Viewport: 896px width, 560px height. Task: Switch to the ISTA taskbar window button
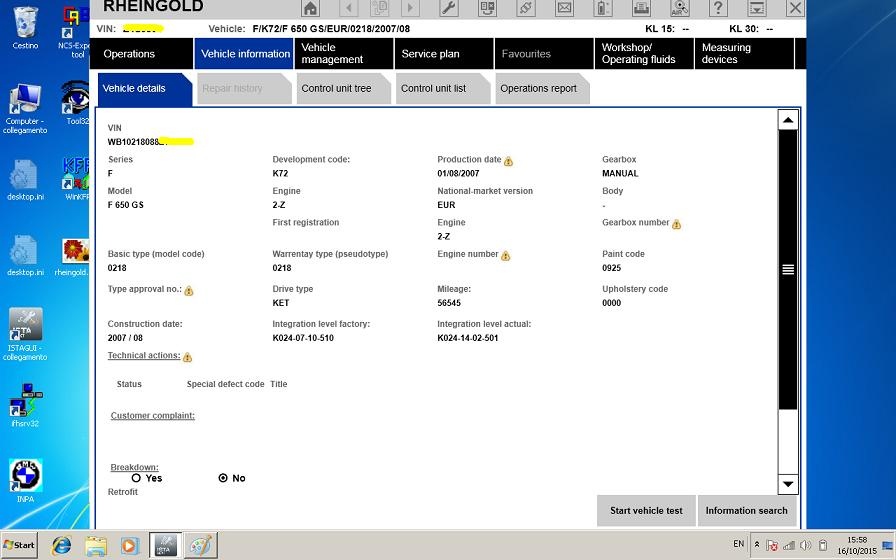tap(165, 546)
